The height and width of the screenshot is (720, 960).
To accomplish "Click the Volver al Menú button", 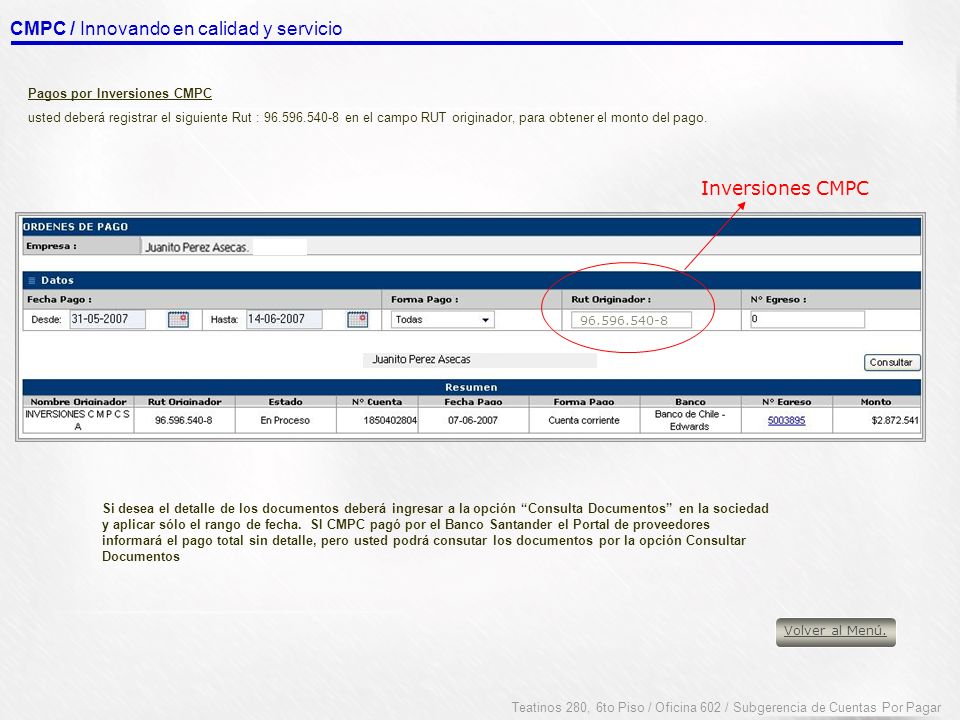I will (x=835, y=632).
